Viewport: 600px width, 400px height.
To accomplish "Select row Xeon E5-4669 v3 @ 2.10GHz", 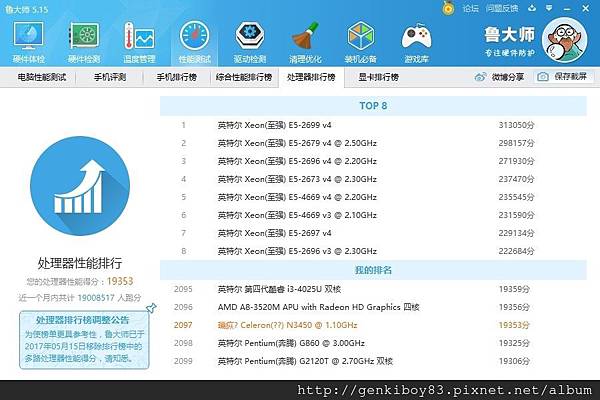I will pos(373,215).
